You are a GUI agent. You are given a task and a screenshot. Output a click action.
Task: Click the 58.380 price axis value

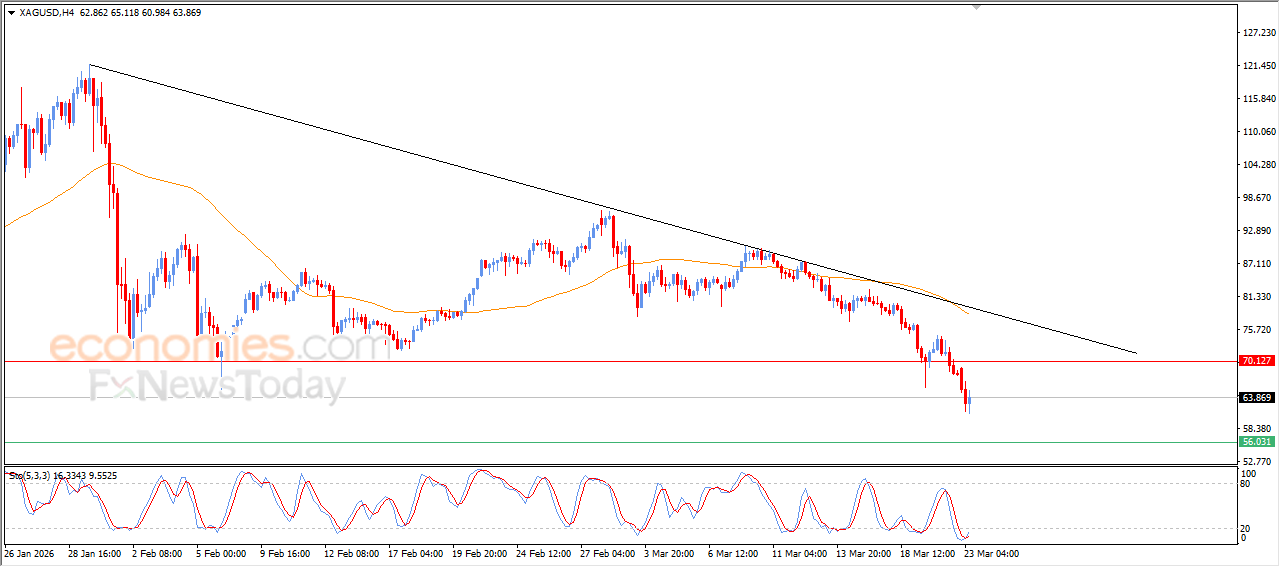point(1257,429)
